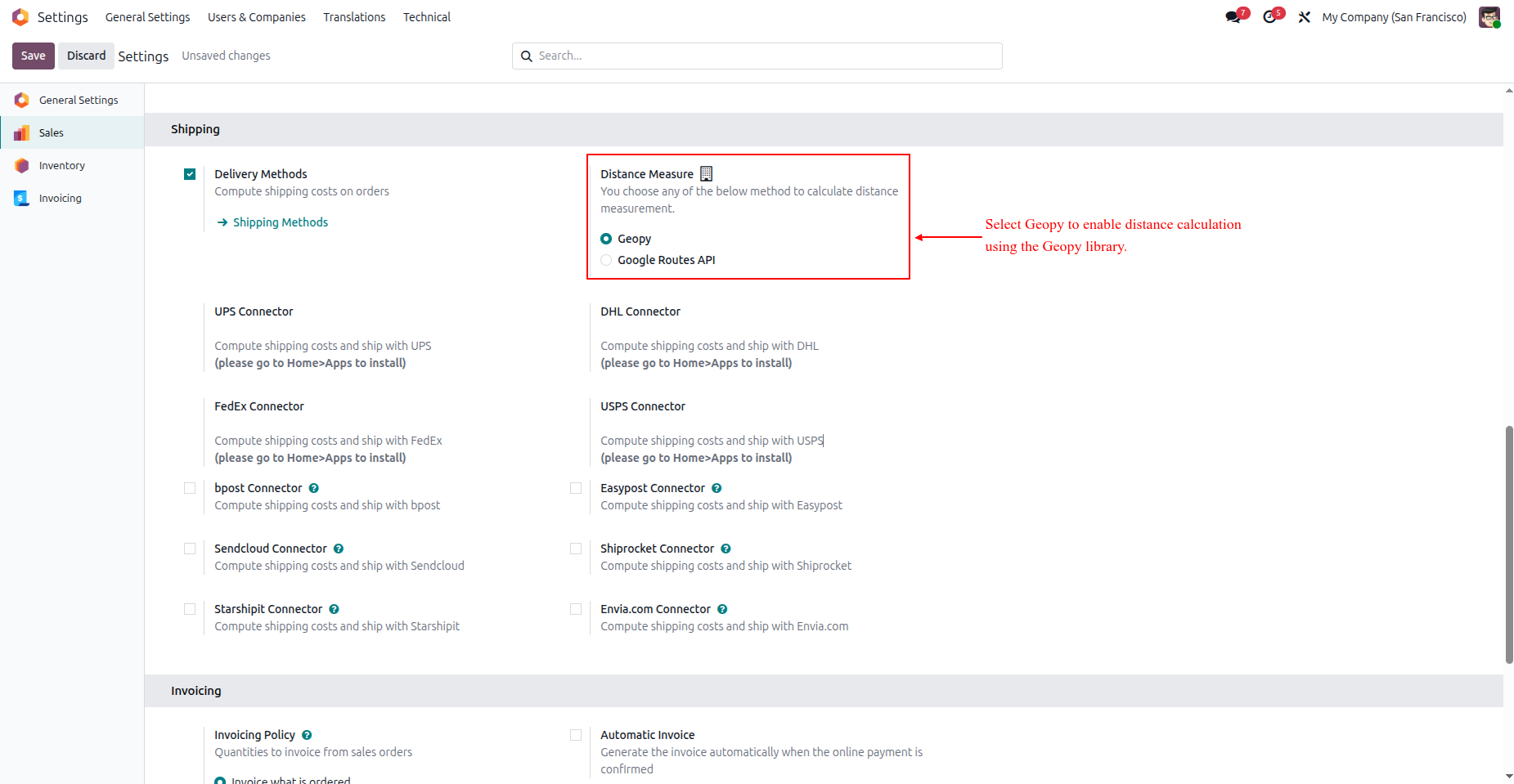Save the unsaved settings changes
Image resolution: width=1514 pixels, height=784 pixels.
pyautogui.click(x=34, y=56)
